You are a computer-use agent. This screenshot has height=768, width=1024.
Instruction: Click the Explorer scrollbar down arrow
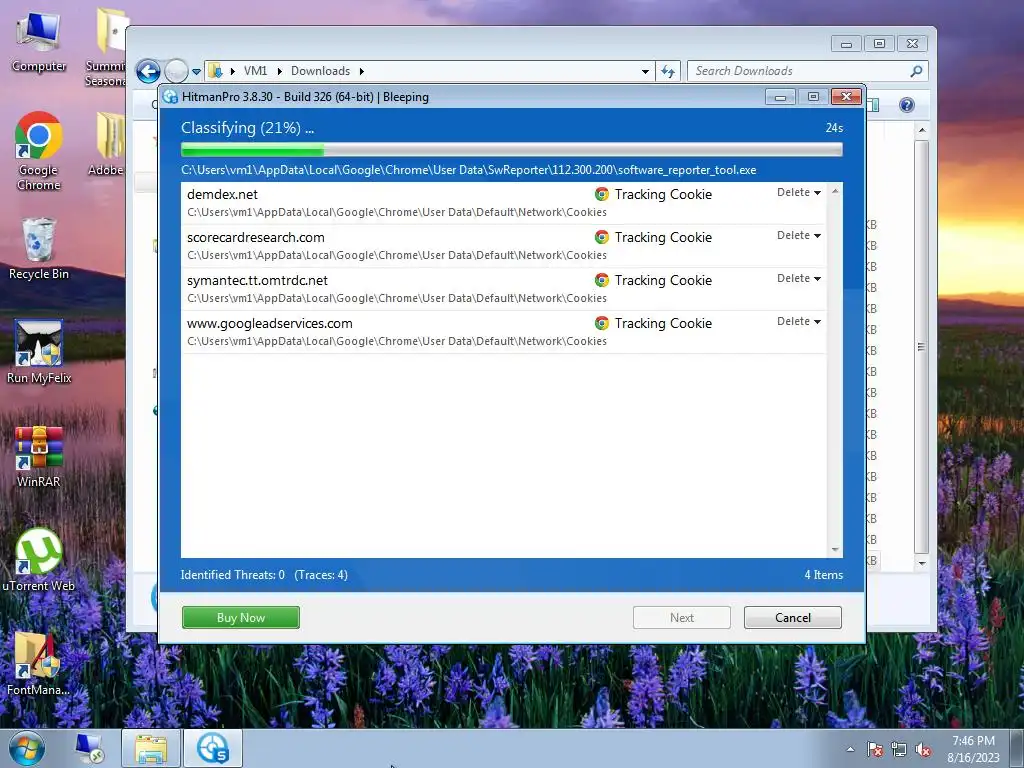[921, 563]
